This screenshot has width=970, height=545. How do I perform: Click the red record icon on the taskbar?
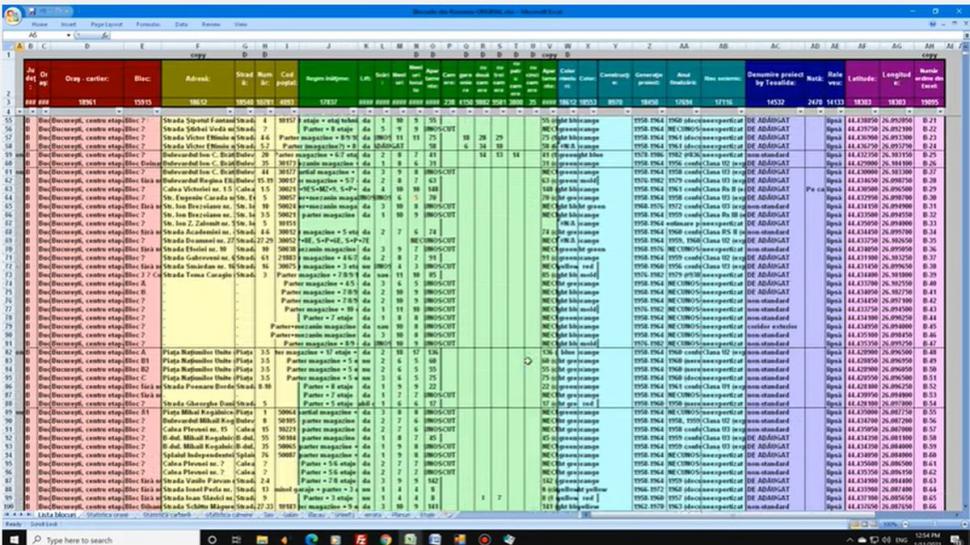484,539
